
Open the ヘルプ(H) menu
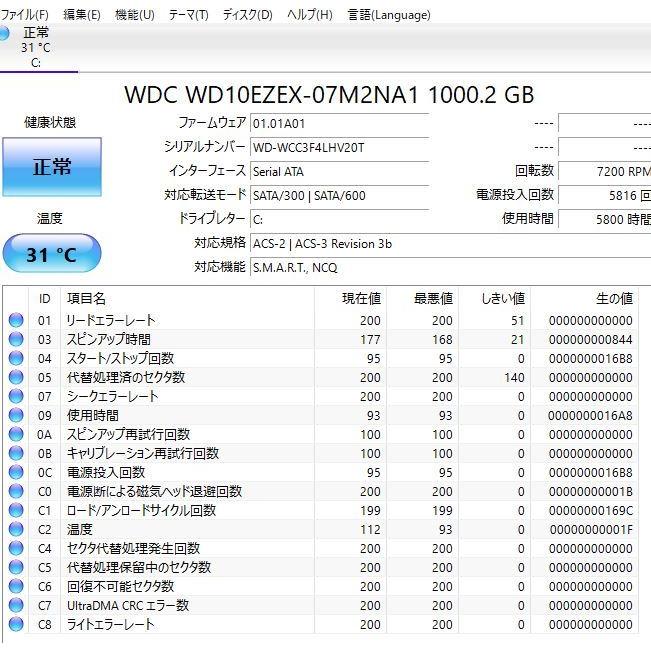point(310,15)
